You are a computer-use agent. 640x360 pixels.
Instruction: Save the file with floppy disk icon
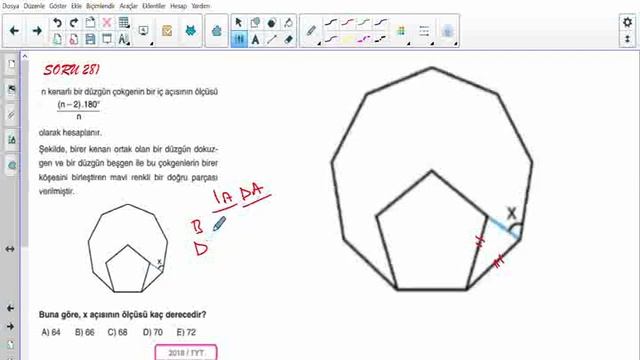90,39
